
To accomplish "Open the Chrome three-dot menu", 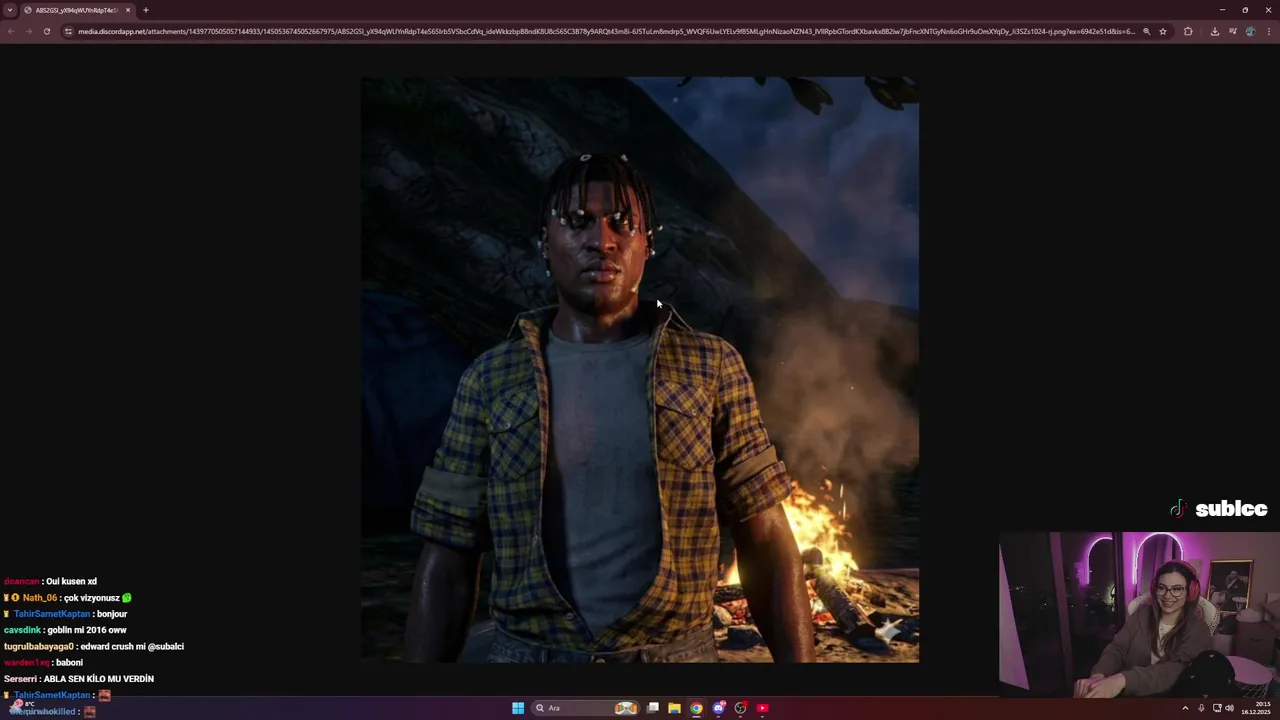I will (x=1268, y=31).
